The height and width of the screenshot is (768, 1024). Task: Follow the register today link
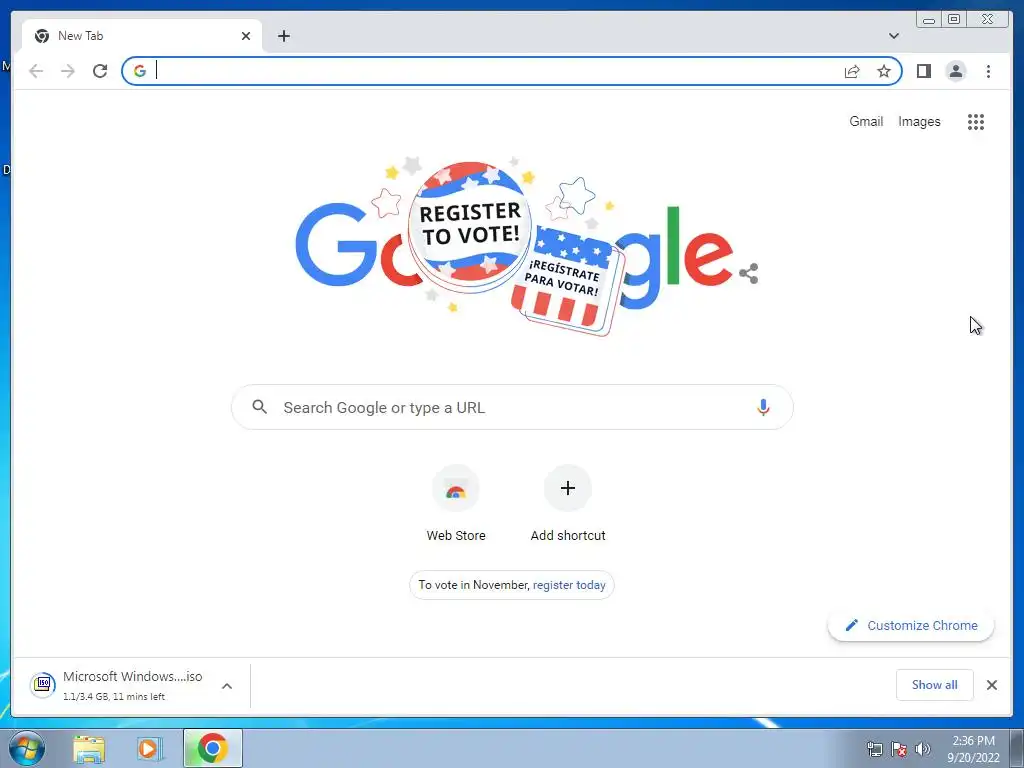(569, 585)
